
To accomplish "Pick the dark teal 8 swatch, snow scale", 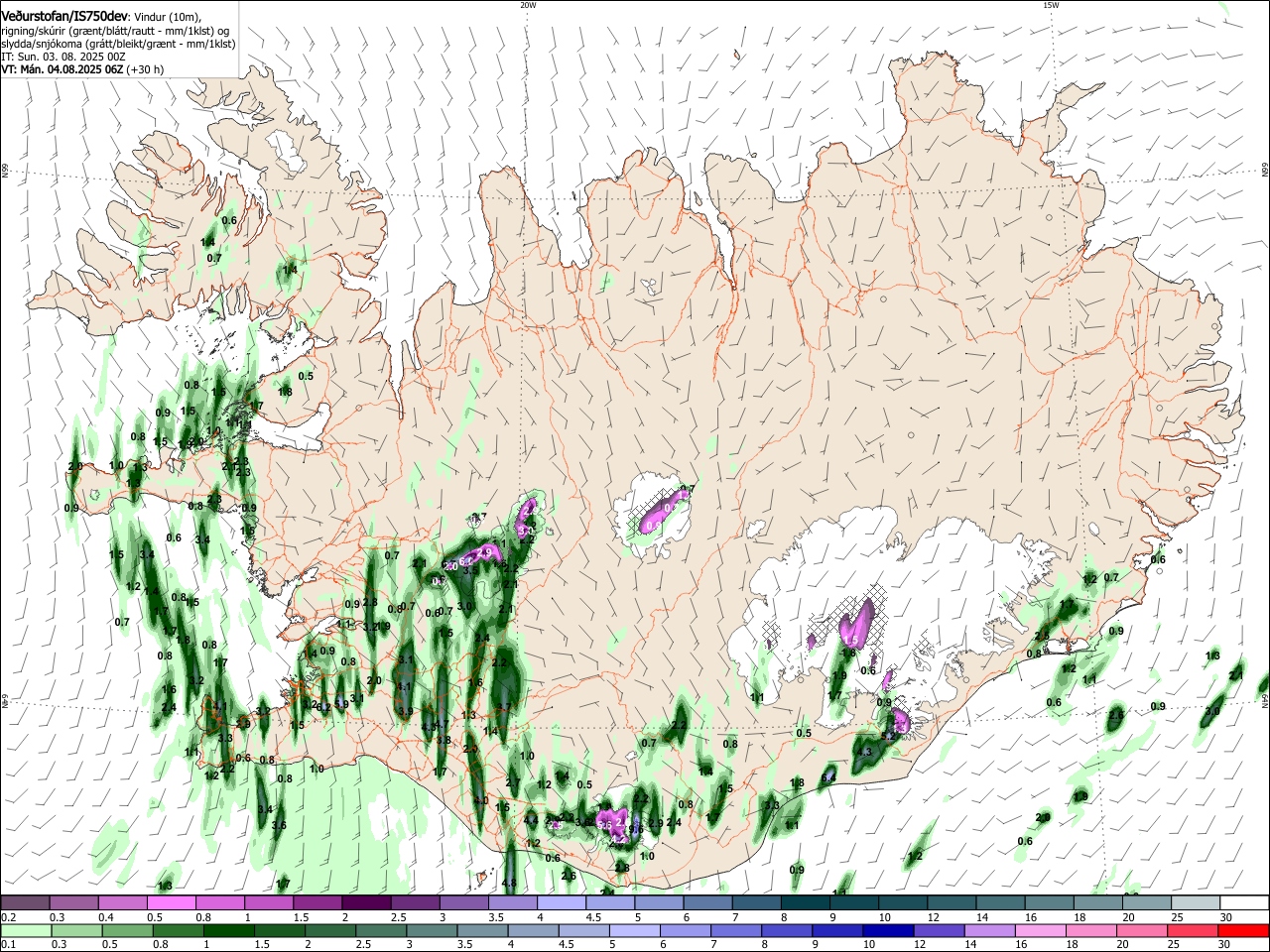I will [804, 902].
